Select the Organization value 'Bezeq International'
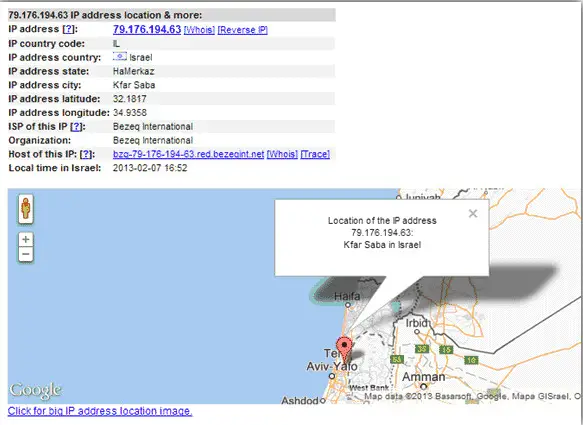Screen dimensions: 583x425 pos(153,140)
